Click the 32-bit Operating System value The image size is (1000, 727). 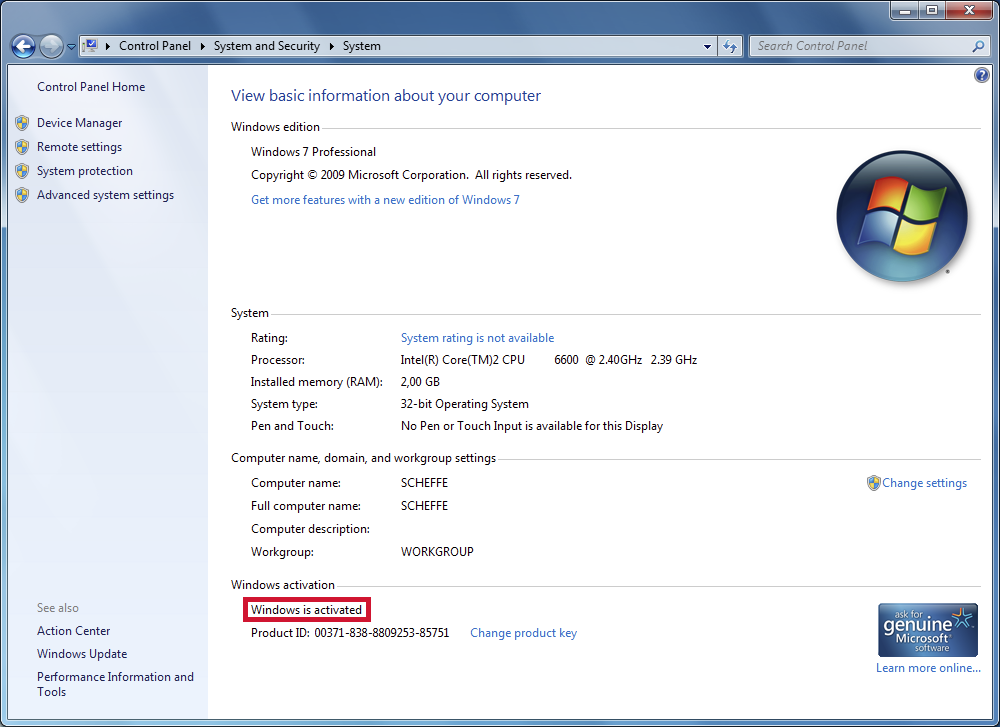click(464, 404)
